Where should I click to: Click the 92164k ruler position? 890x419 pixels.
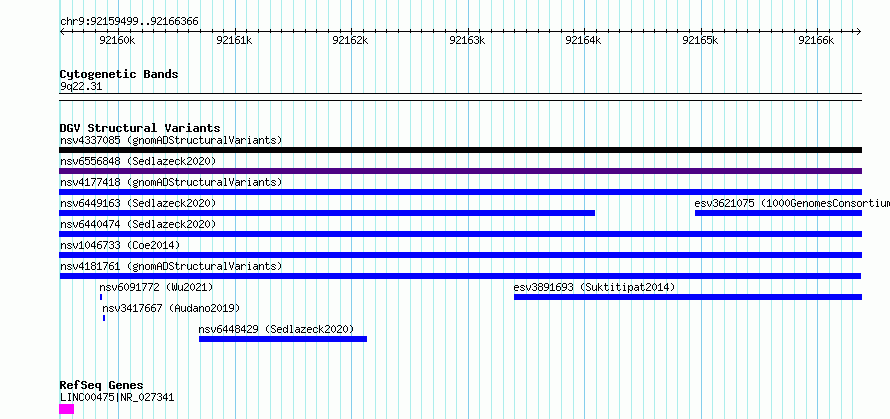point(584,40)
